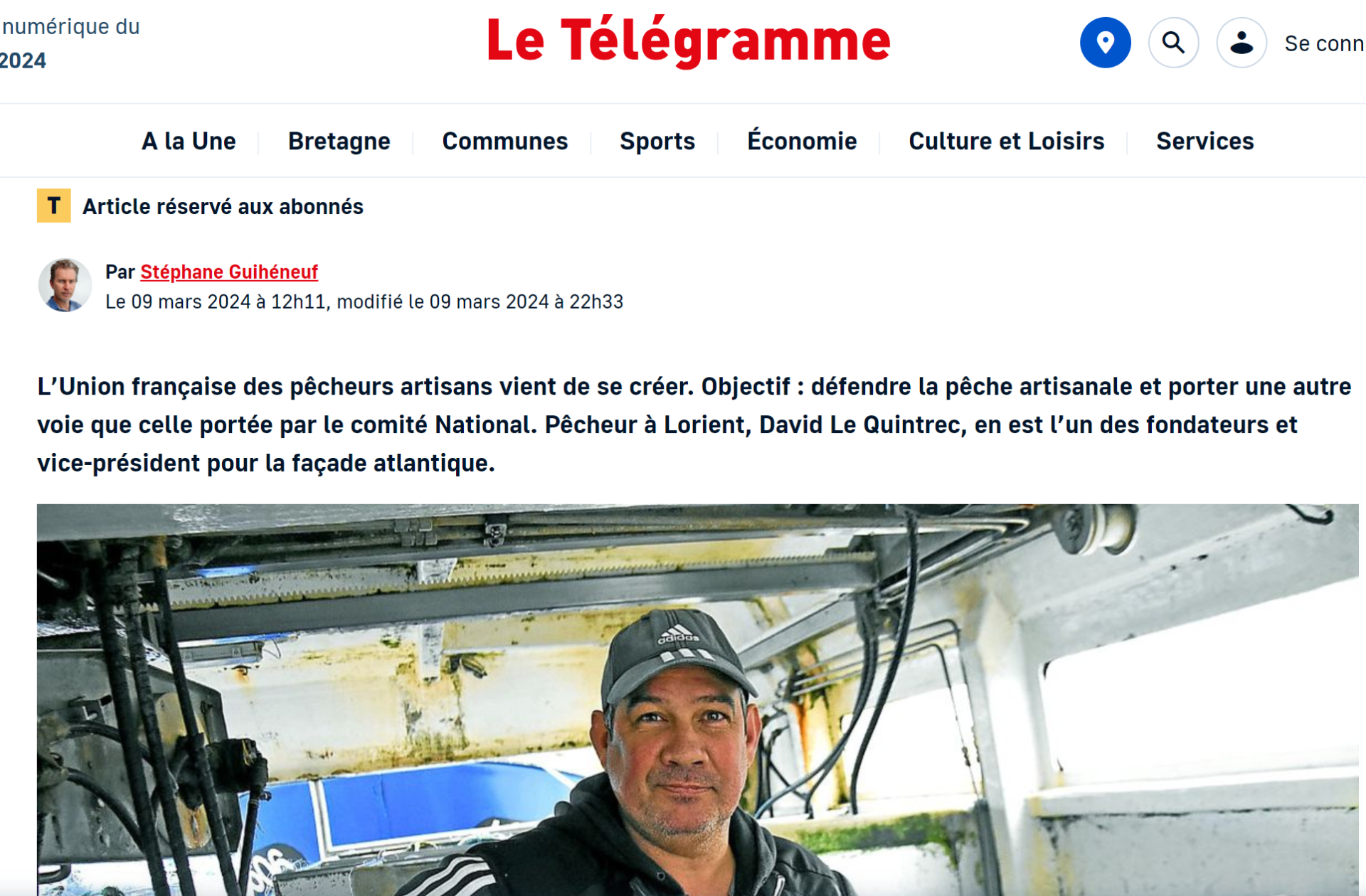Open the A la Une menu
Image resolution: width=1366 pixels, height=896 pixels.
coord(189,141)
